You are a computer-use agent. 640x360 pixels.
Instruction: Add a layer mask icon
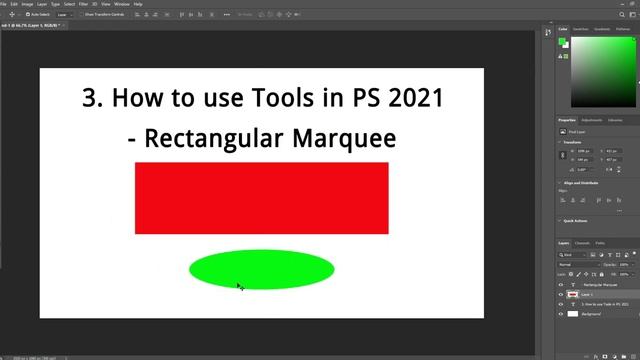click(x=605, y=357)
